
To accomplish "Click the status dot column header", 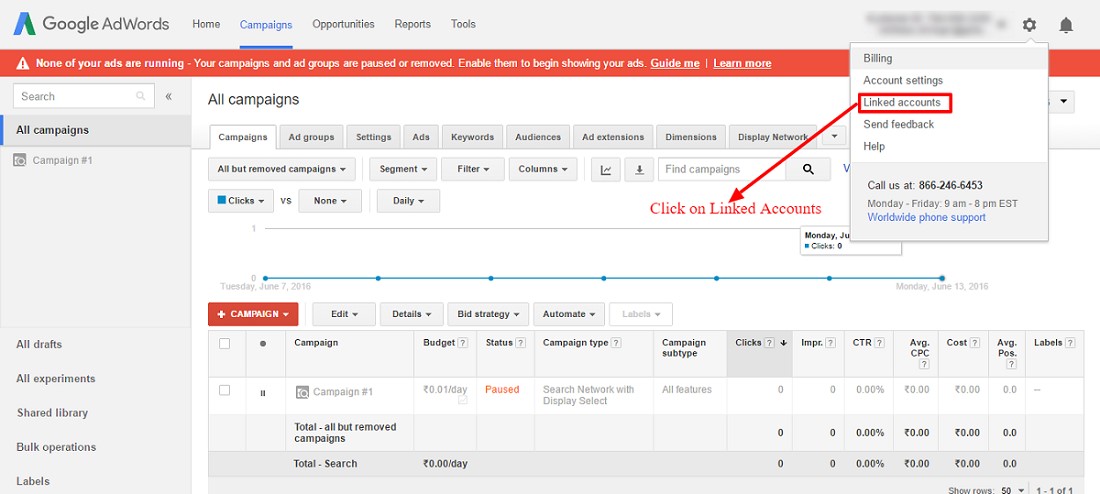I will click(263, 344).
